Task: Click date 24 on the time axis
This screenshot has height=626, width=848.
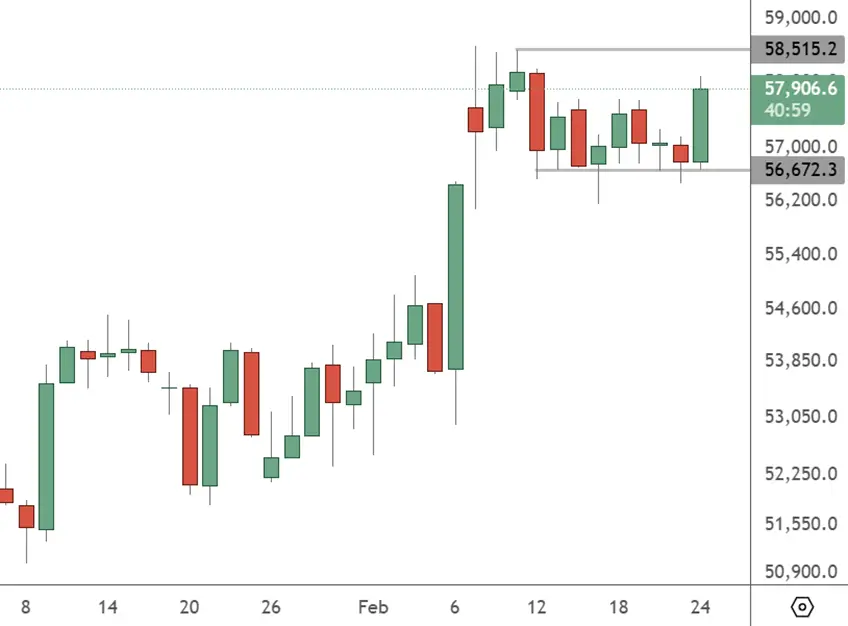Action: 701,607
